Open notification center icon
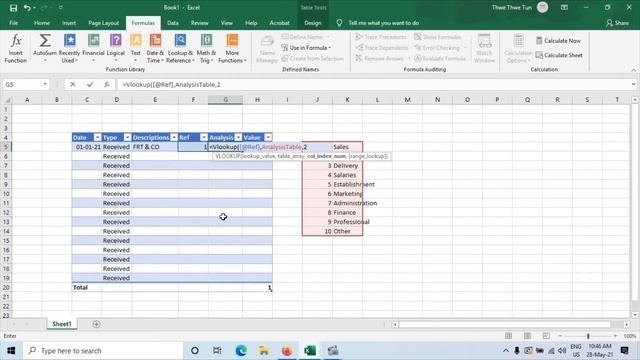 pos(624,351)
